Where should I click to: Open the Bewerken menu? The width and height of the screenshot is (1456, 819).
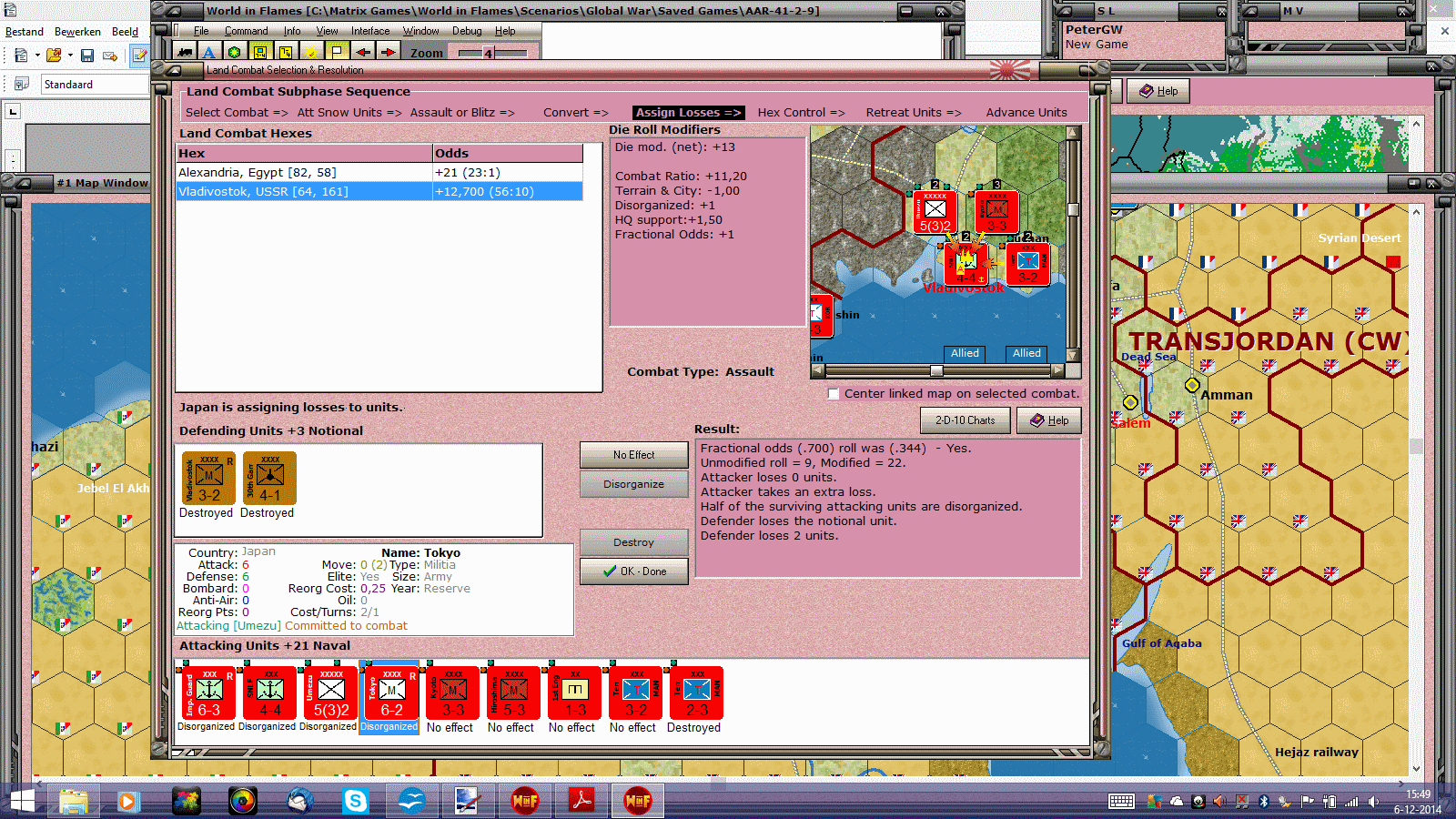coord(77,31)
